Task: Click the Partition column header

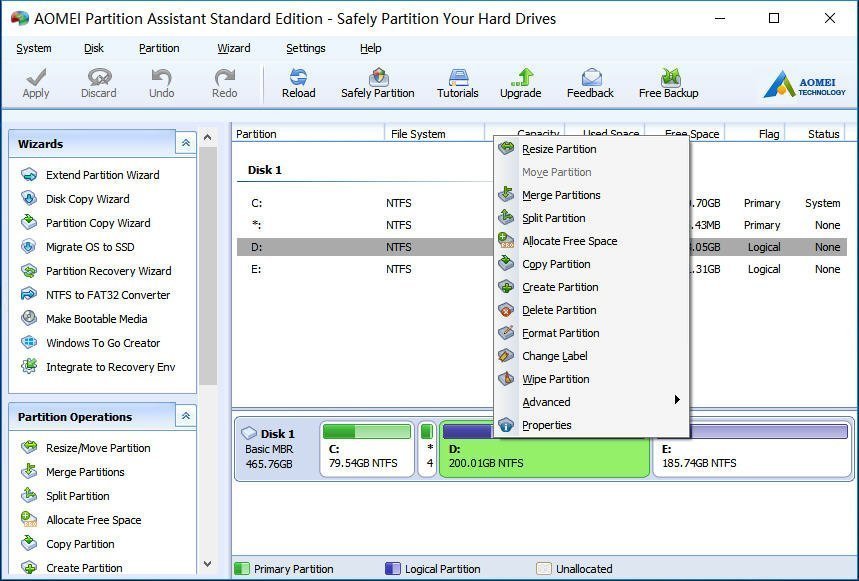Action: coord(308,134)
